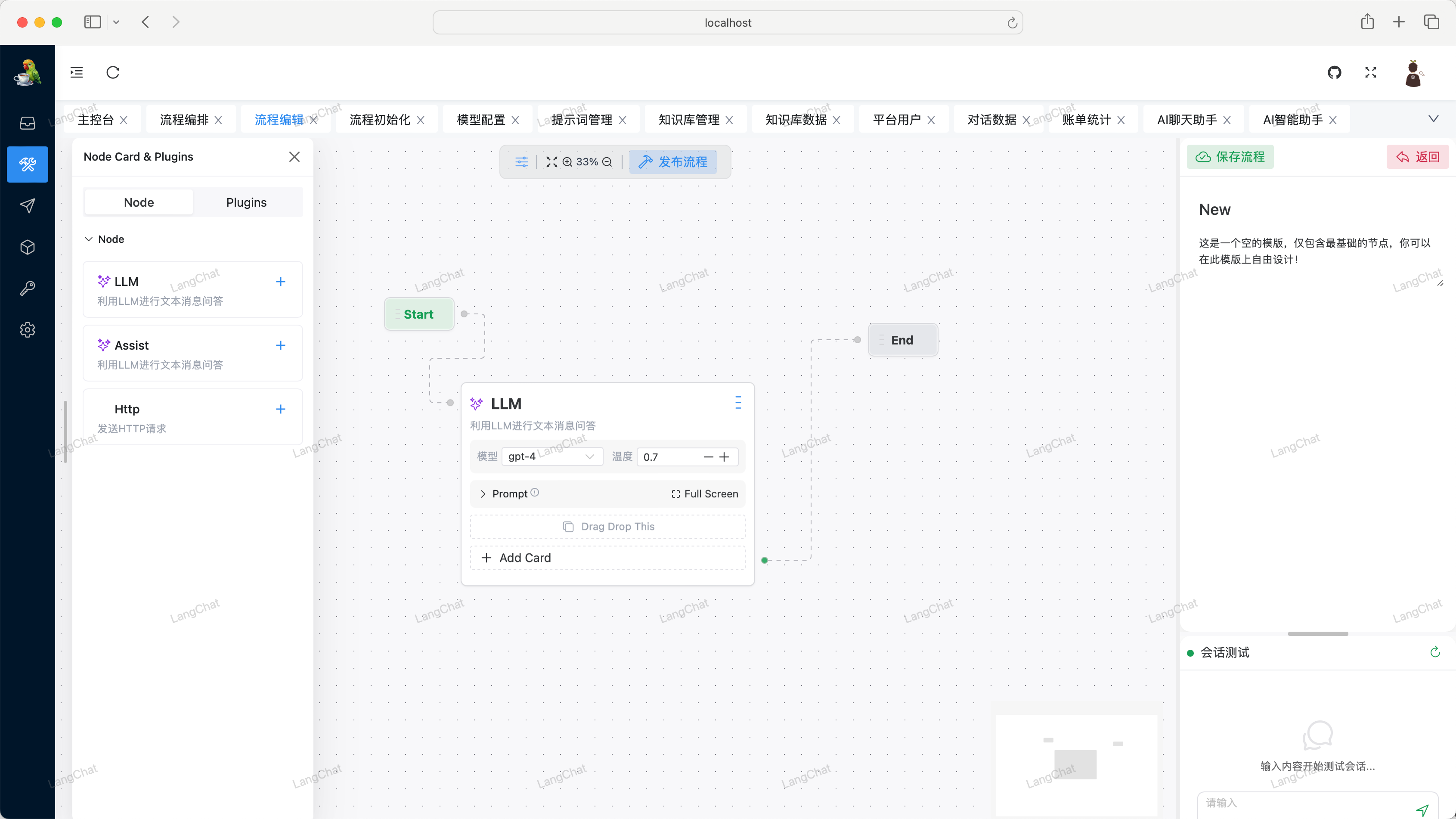Open canvas settings sliders icon
This screenshot has width=1456, height=819.
[521, 161]
